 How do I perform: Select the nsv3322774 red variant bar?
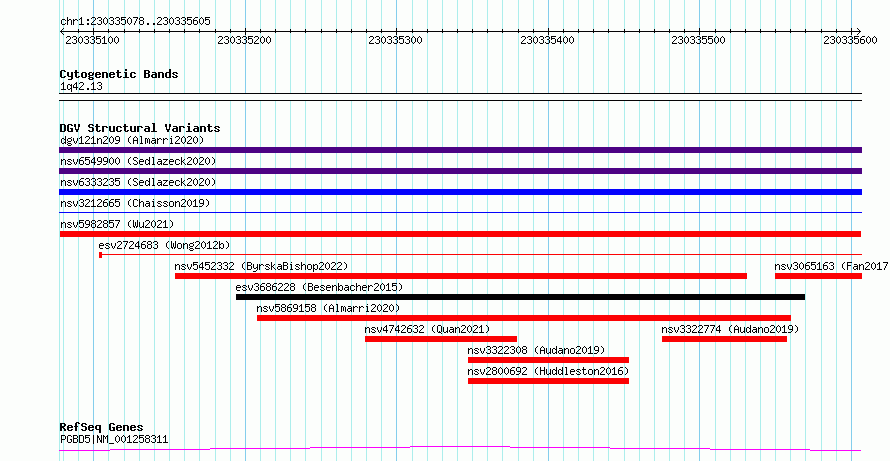pos(724,339)
